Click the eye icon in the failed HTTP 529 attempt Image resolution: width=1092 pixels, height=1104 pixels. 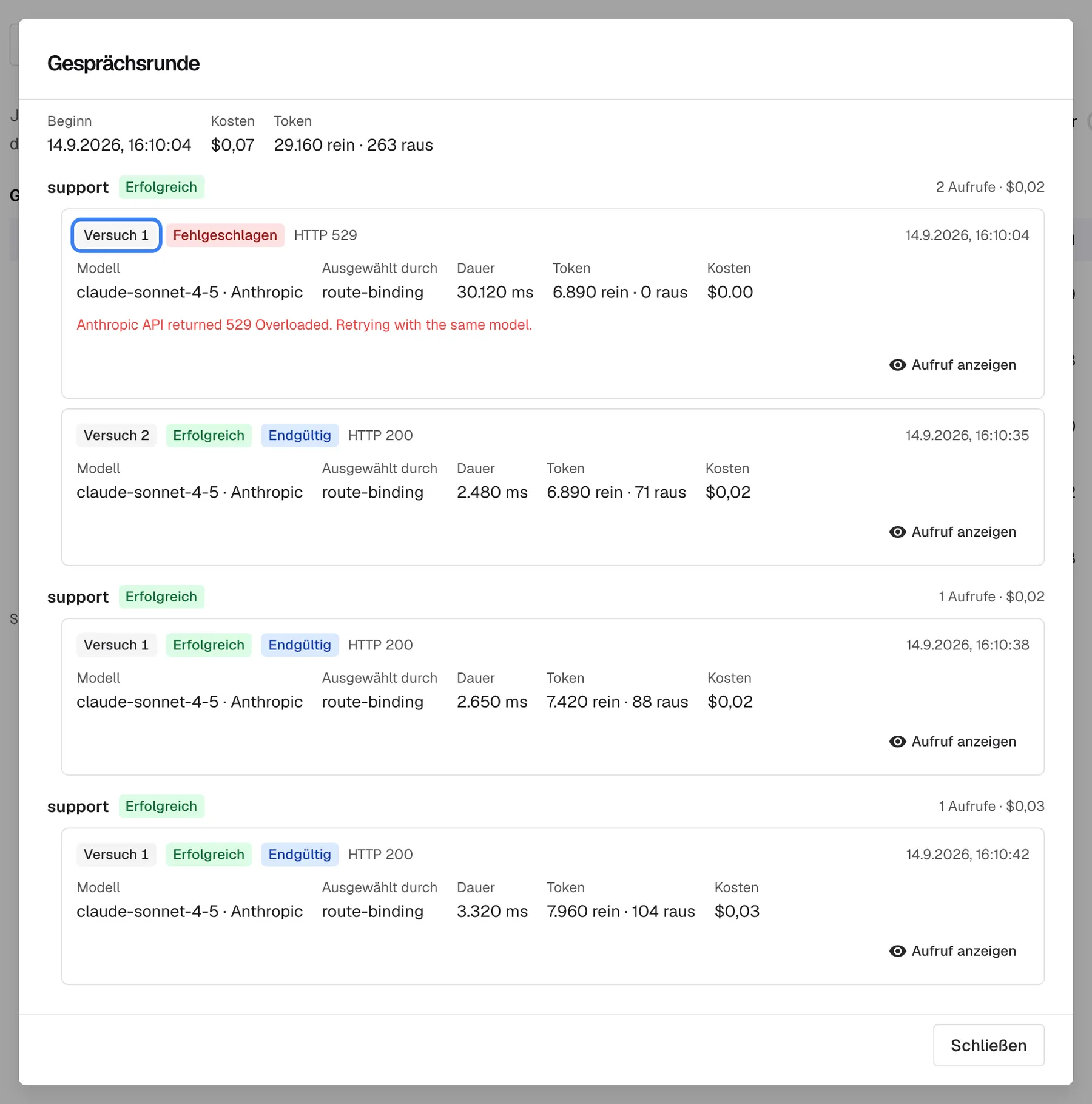pyautogui.click(x=897, y=365)
